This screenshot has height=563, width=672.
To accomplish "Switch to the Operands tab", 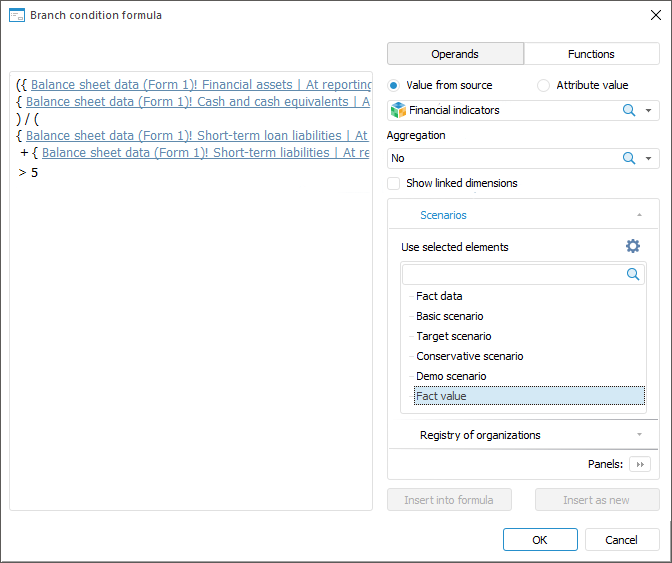I will click(455, 54).
